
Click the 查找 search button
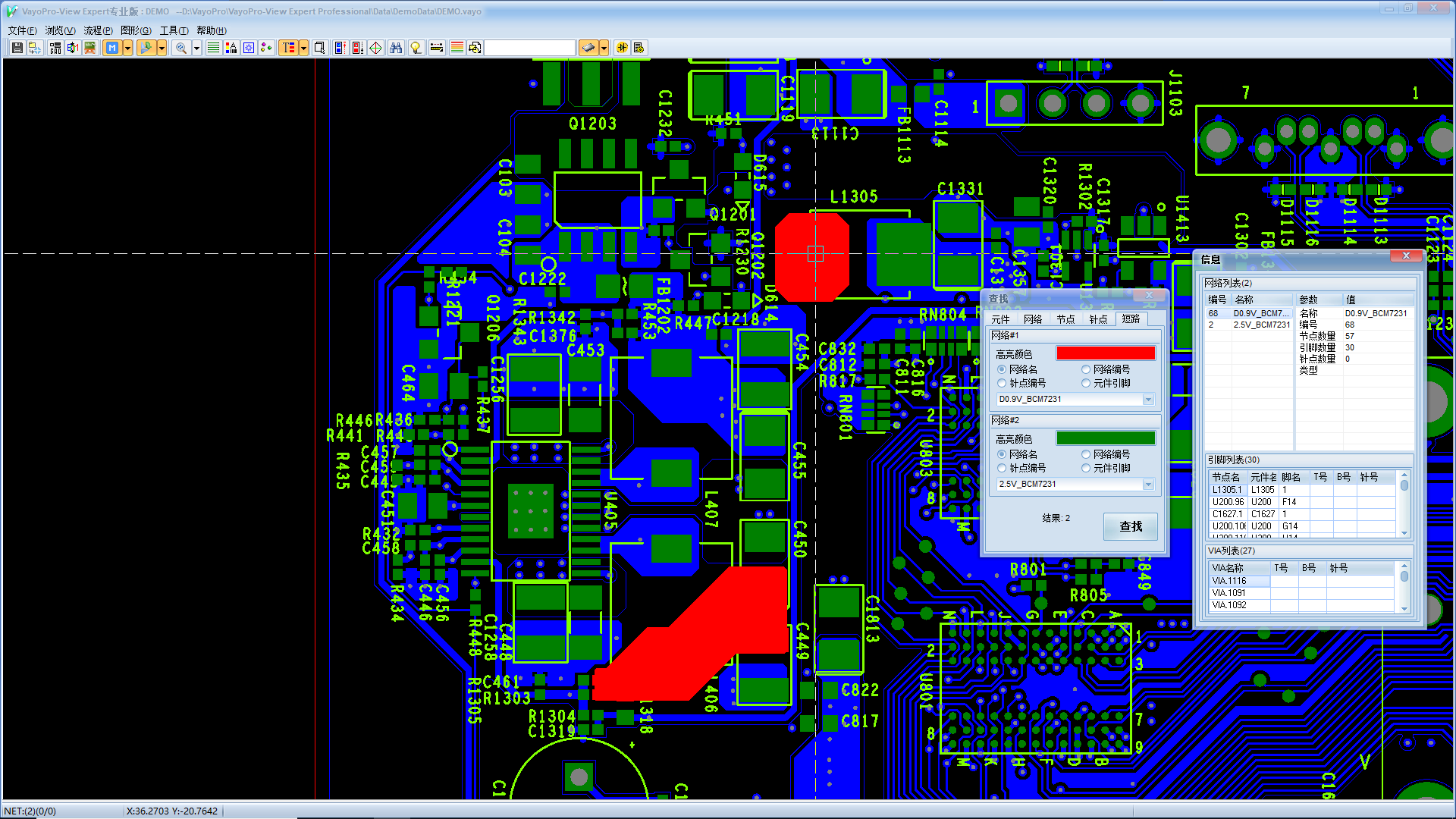pos(1130,526)
